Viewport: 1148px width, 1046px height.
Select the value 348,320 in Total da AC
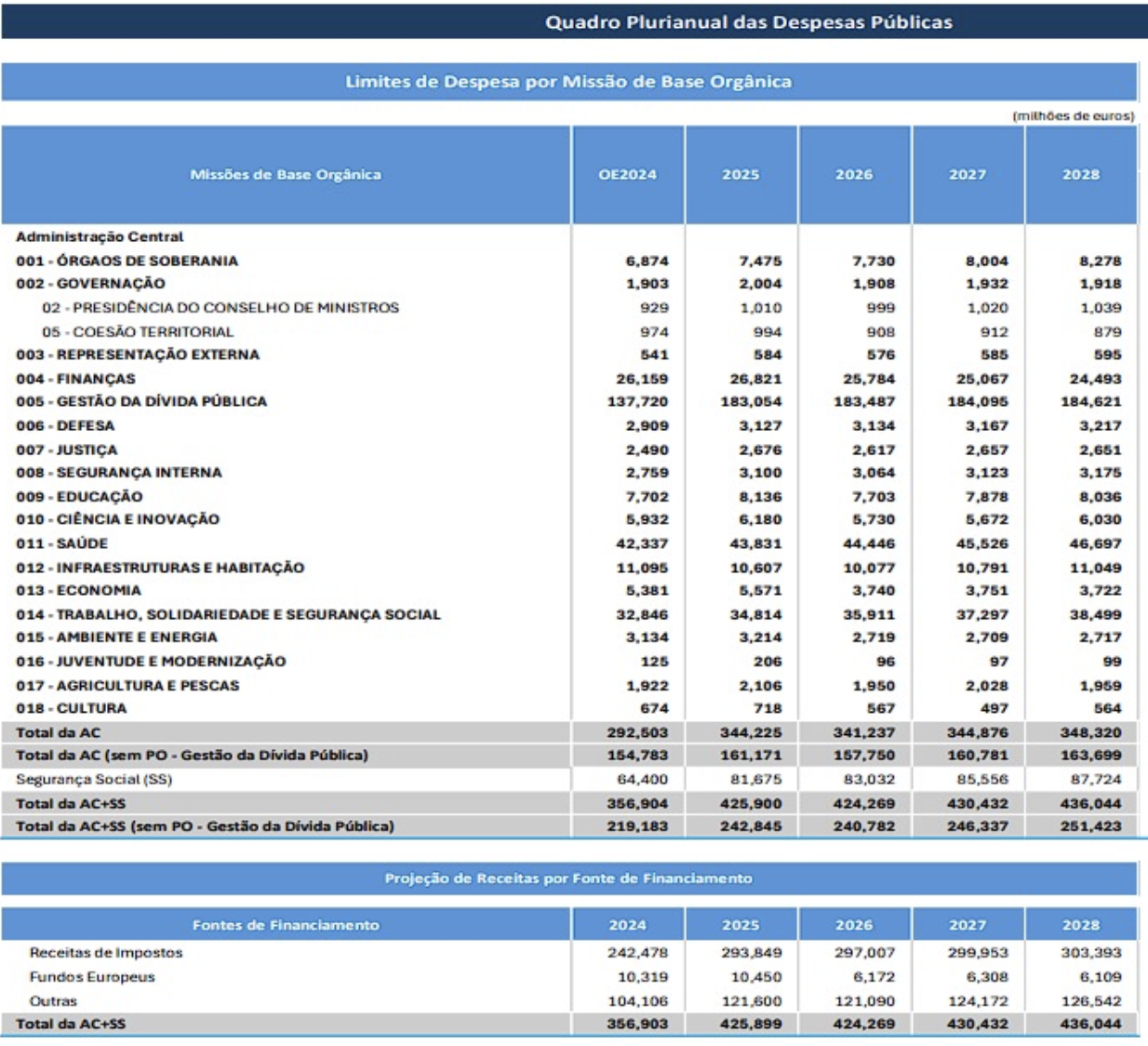pyautogui.click(x=1090, y=733)
